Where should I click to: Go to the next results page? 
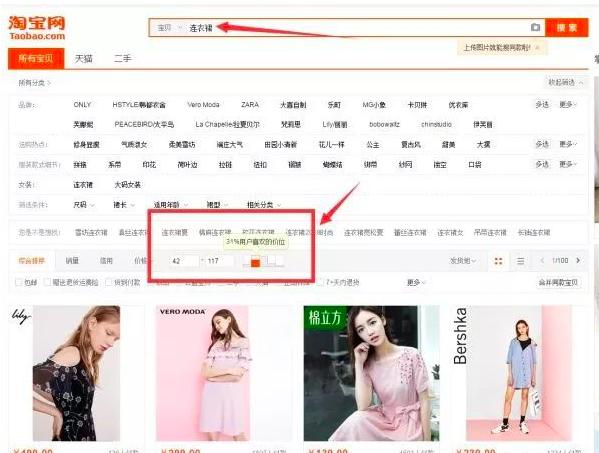click(x=578, y=260)
